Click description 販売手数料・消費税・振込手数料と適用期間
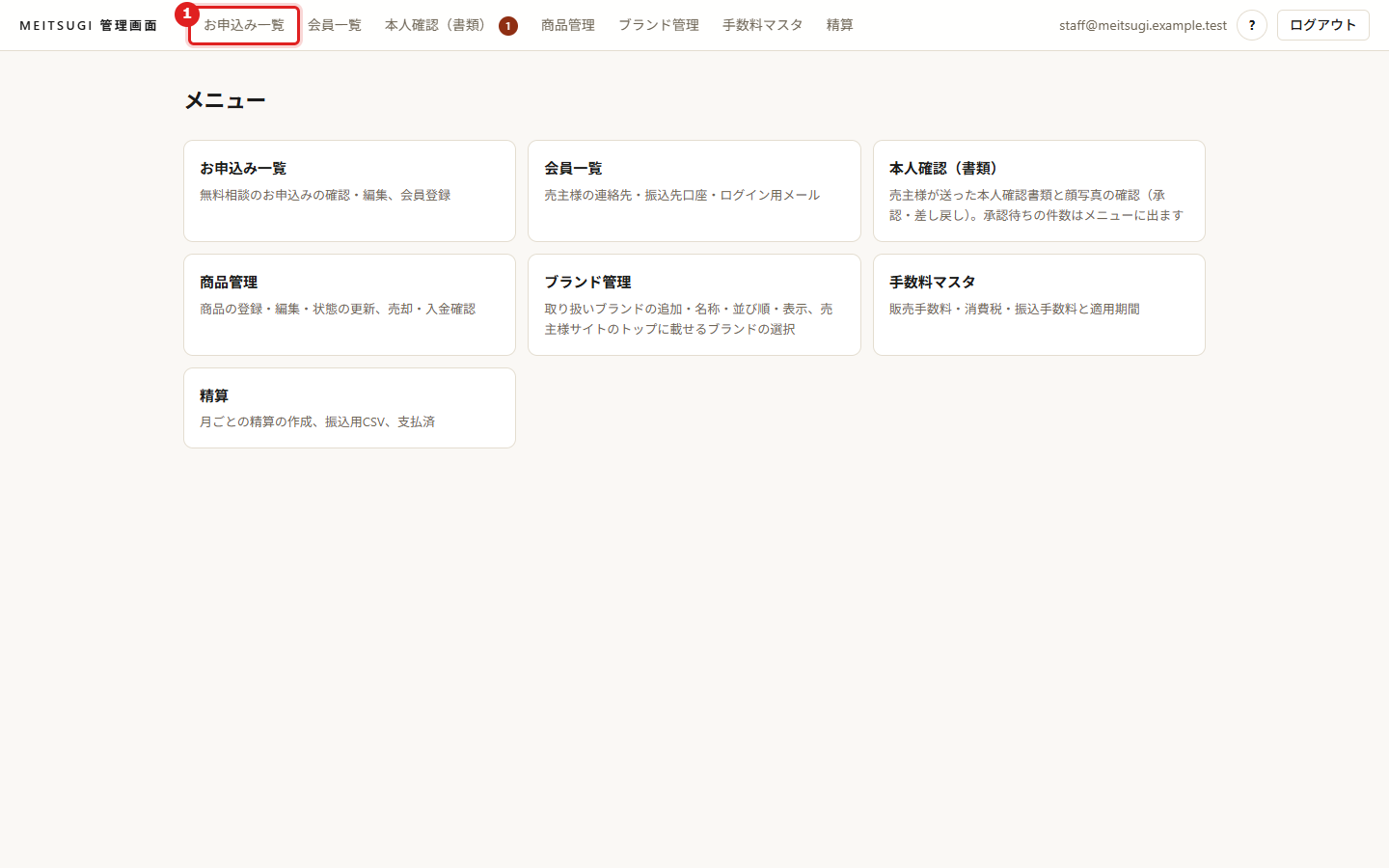 [x=1015, y=309]
